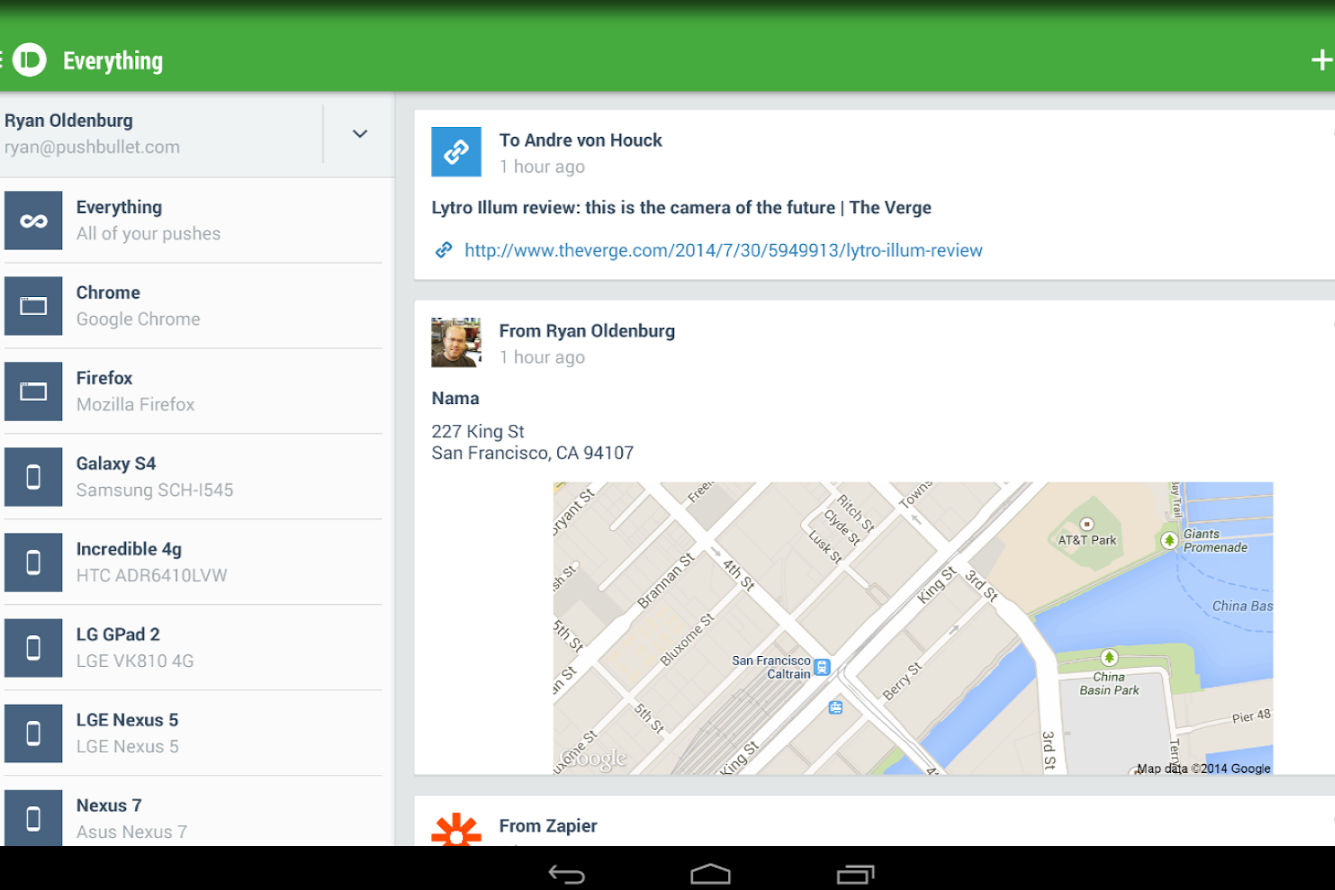Click the "Everything" title in header
The image size is (1335, 890).
(113, 61)
